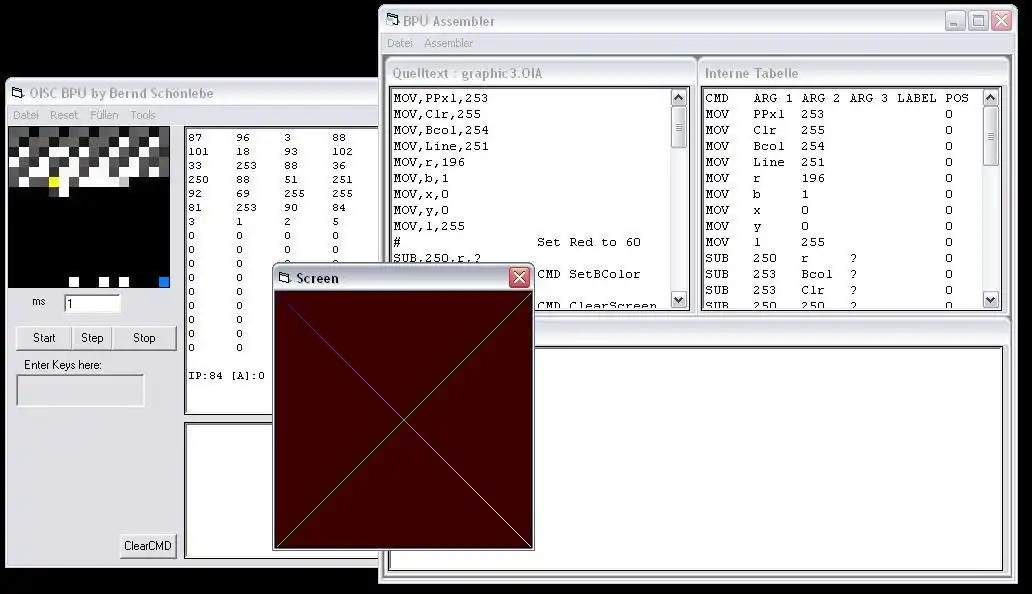Click the ARG 1 column header

[773, 98]
